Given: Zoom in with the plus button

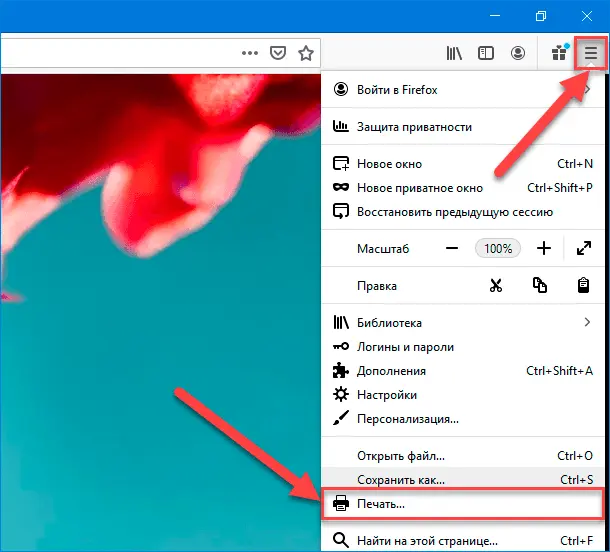Looking at the screenshot, I should pos(544,248).
